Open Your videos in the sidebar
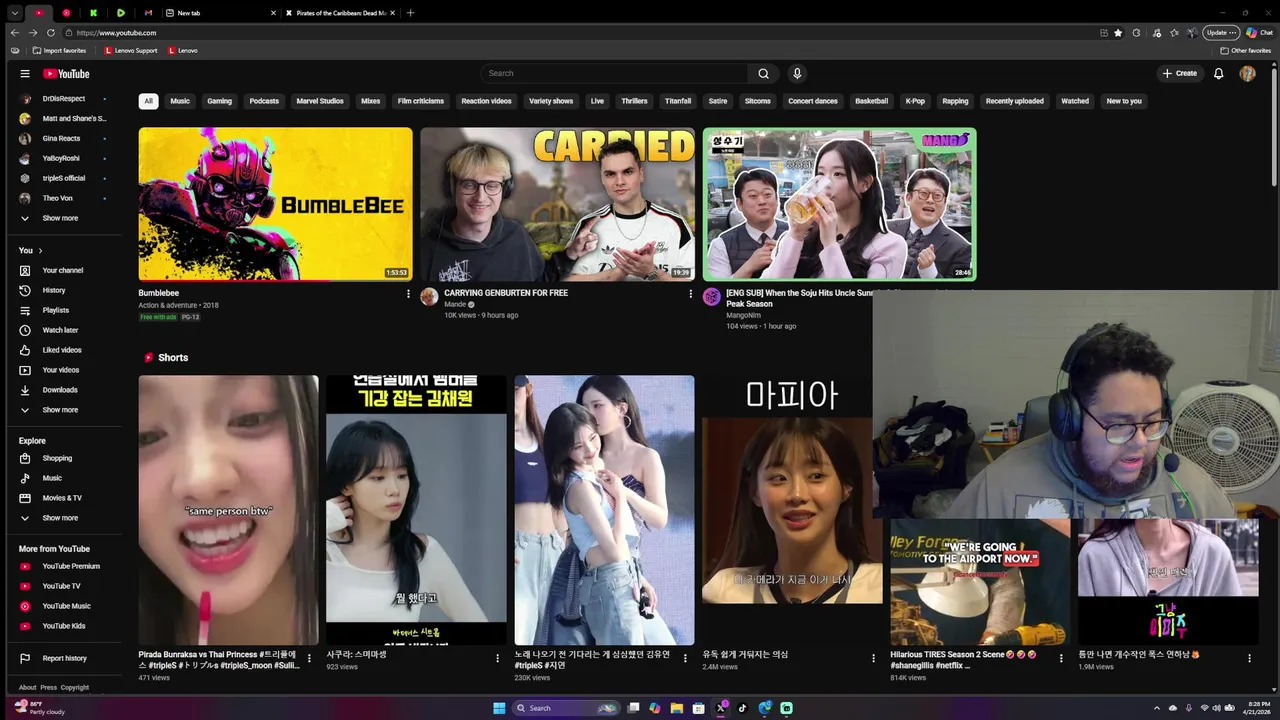 click(x=61, y=370)
